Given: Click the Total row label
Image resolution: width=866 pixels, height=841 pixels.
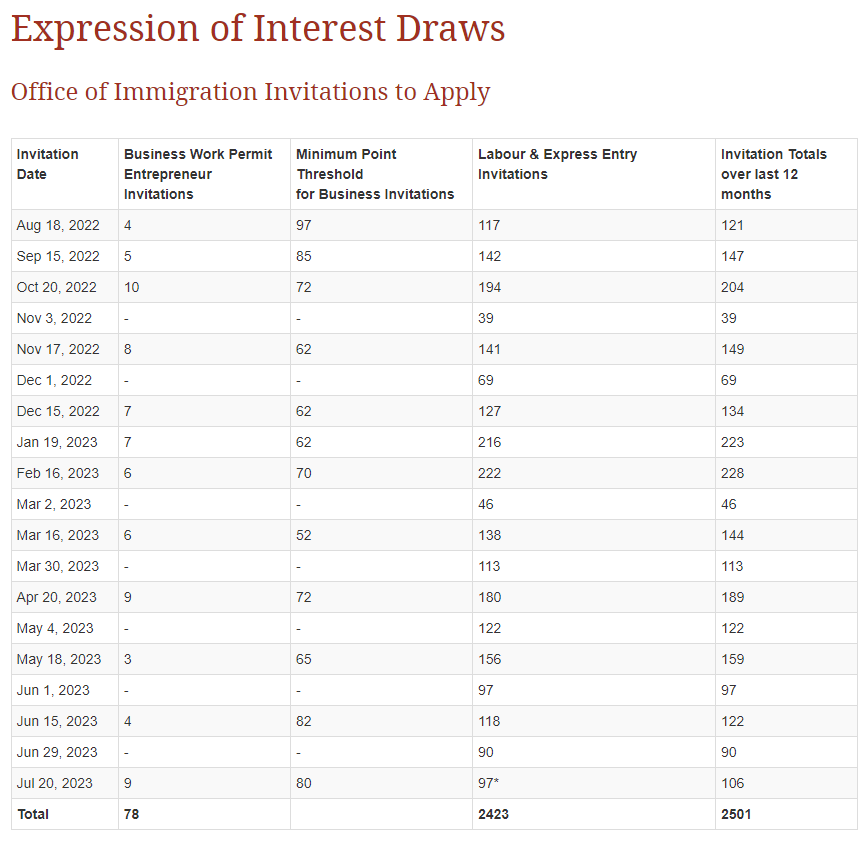Looking at the screenshot, I should click(33, 814).
